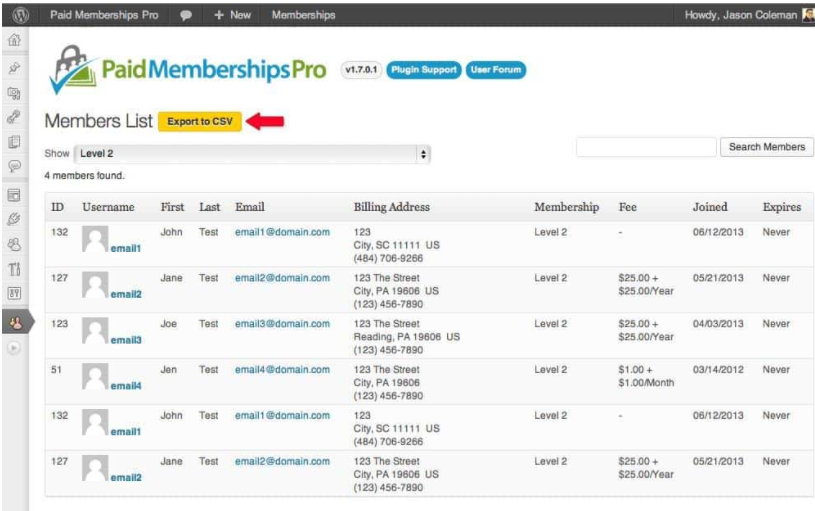Click email4@domain.com address link

point(282,370)
